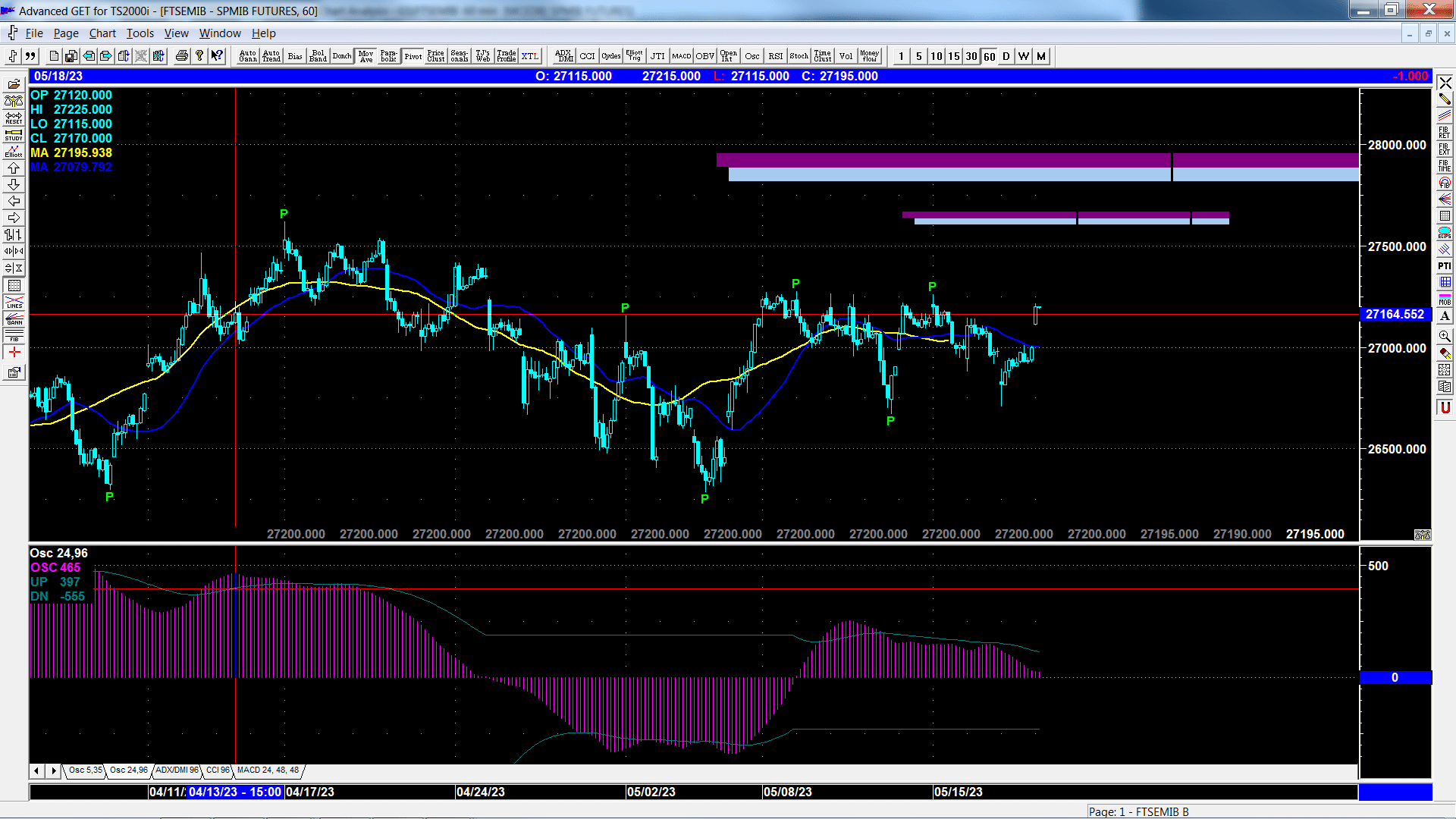
Task: Switch to MACD 24, 48, 48 tab
Action: click(x=268, y=770)
